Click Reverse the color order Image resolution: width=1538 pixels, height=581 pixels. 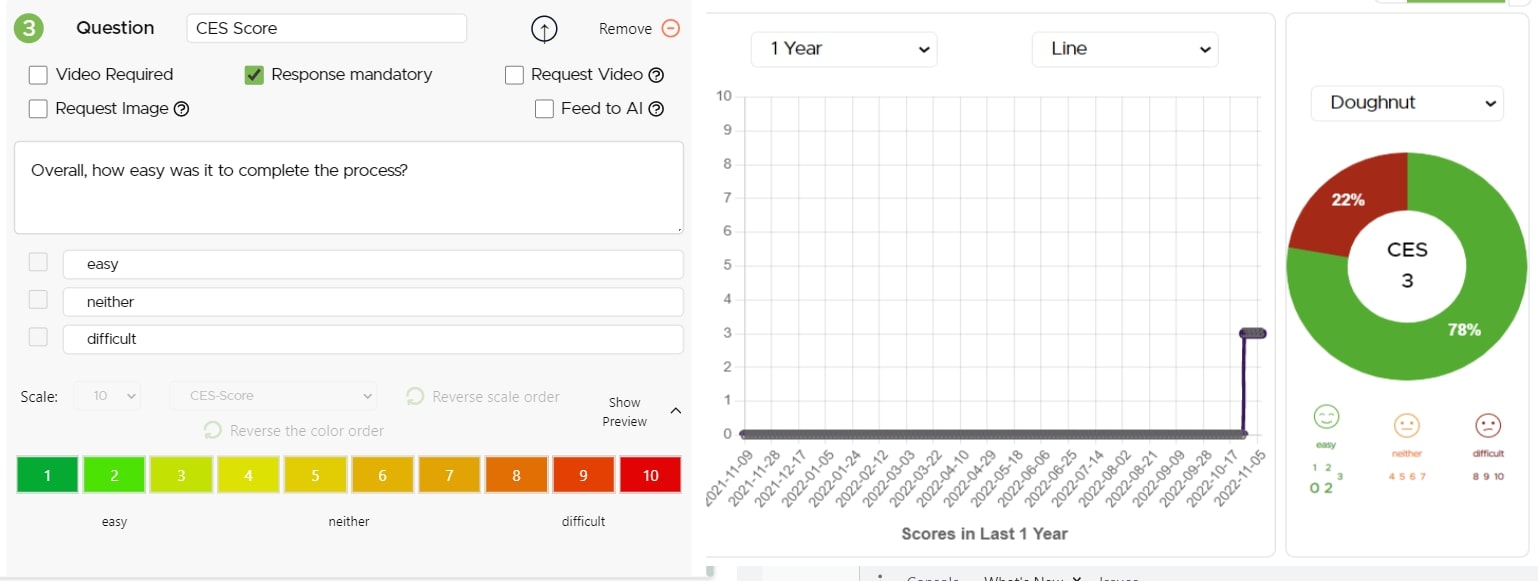click(x=294, y=431)
